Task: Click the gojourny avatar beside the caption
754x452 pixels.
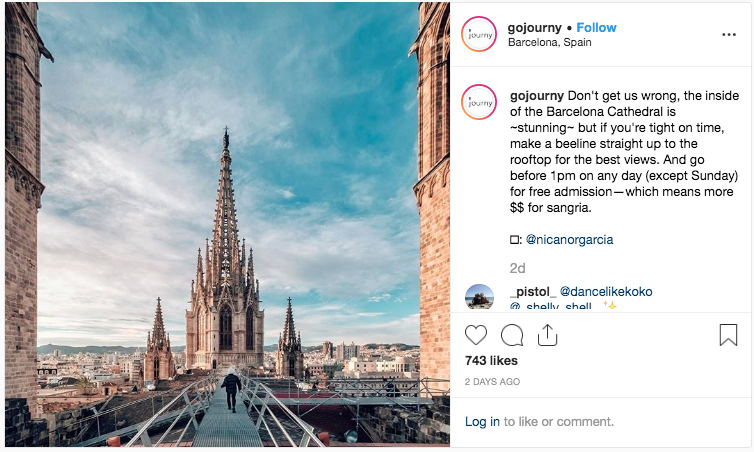Action: tap(479, 102)
